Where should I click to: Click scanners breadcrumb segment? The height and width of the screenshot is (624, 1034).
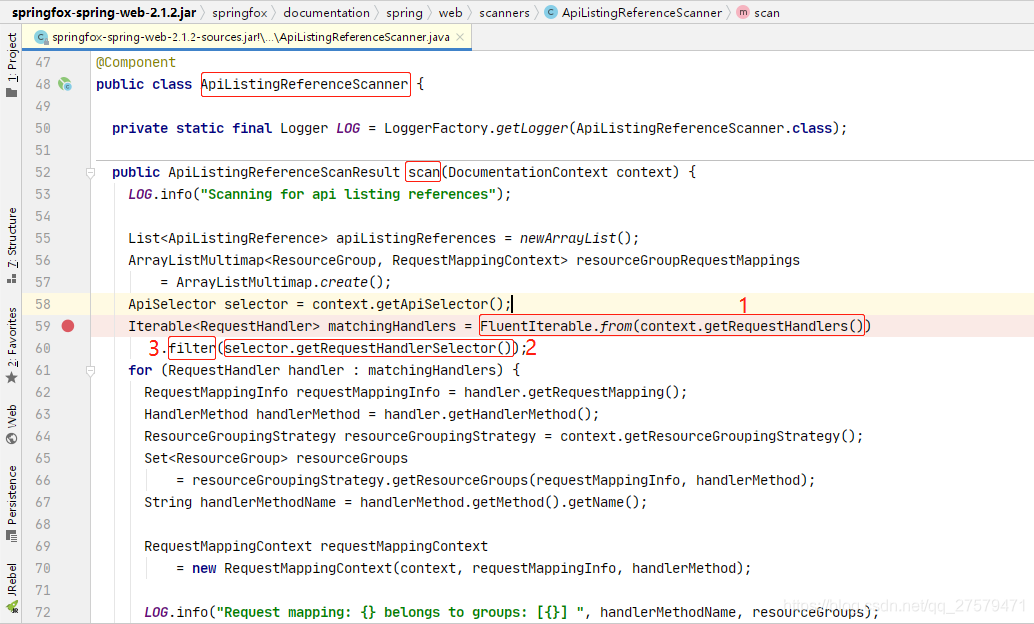[x=504, y=13]
